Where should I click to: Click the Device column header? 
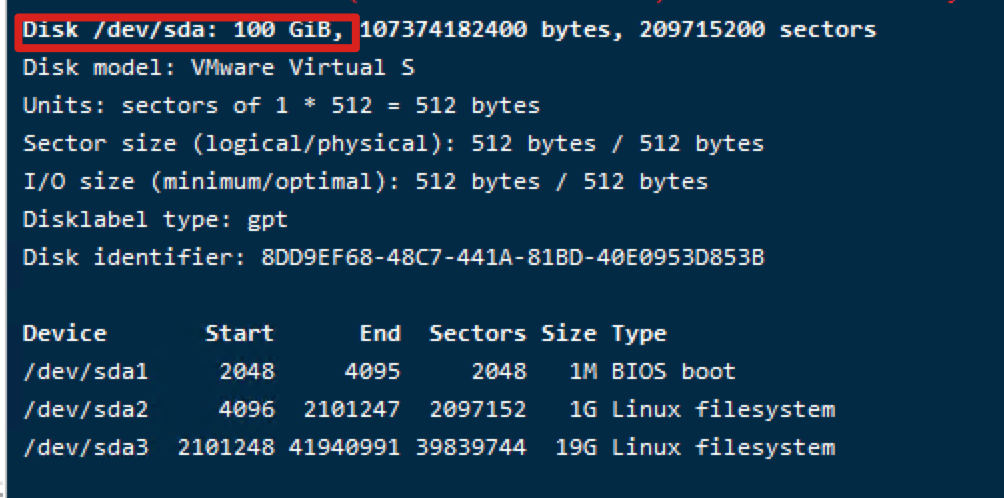point(64,334)
